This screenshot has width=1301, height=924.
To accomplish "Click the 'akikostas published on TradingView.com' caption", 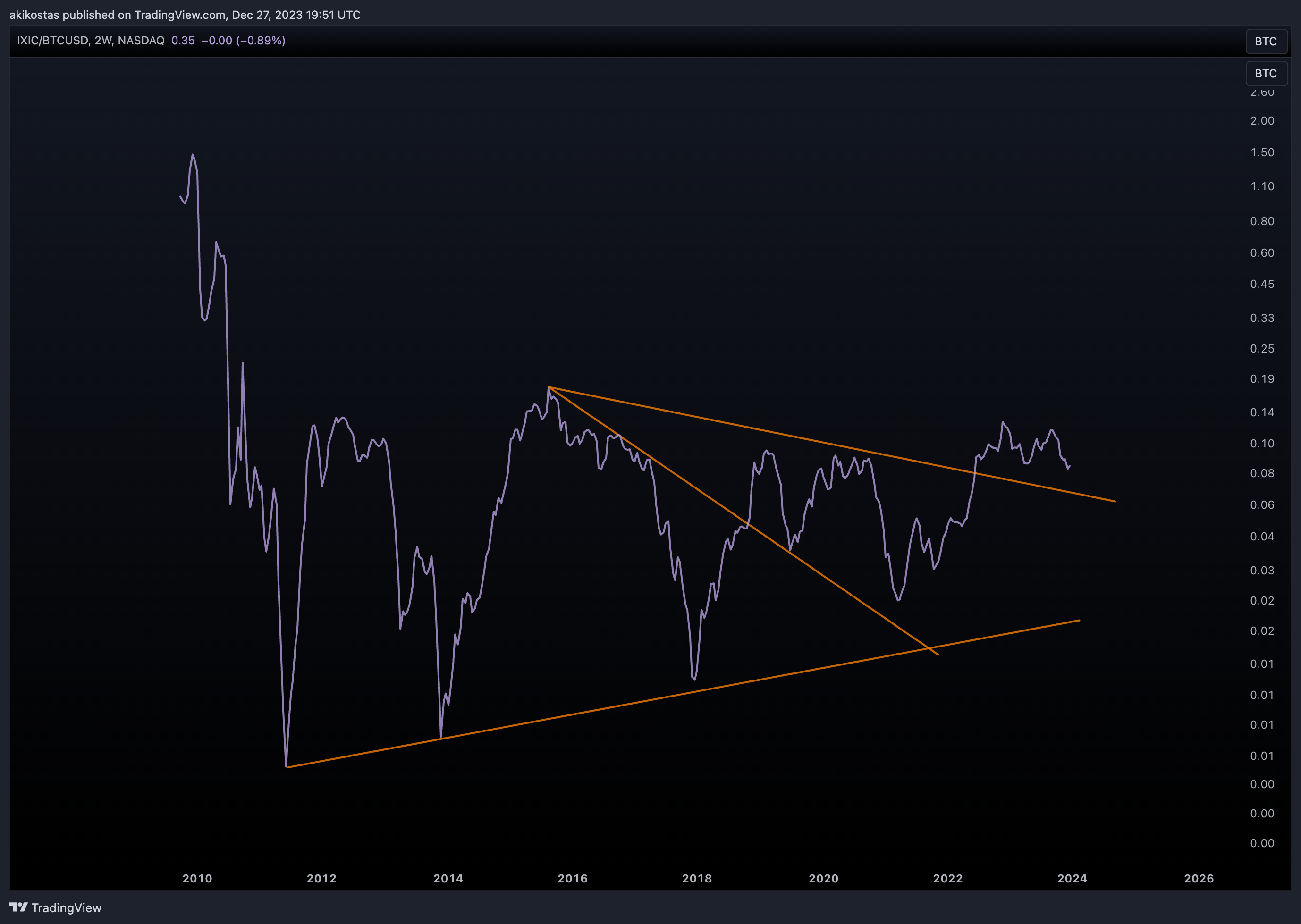I will (x=117, y=15).
